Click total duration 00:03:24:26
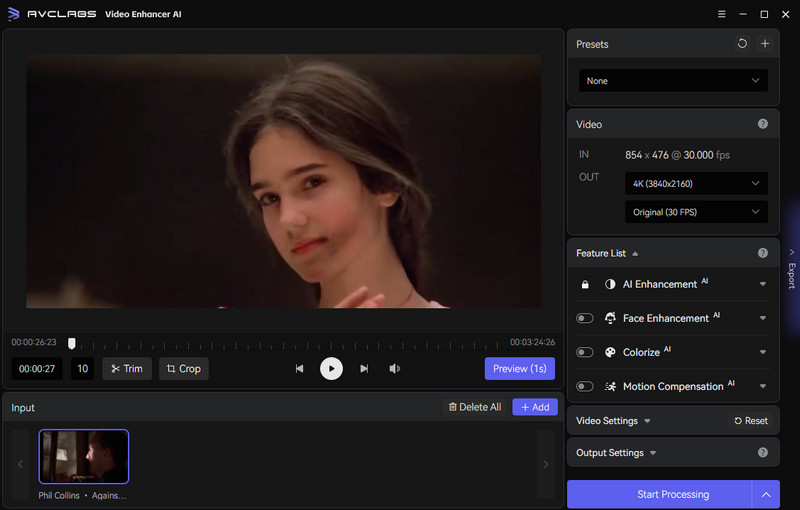Screen dimensions: 800x510 pyautogui.click(x=533, y=342)
